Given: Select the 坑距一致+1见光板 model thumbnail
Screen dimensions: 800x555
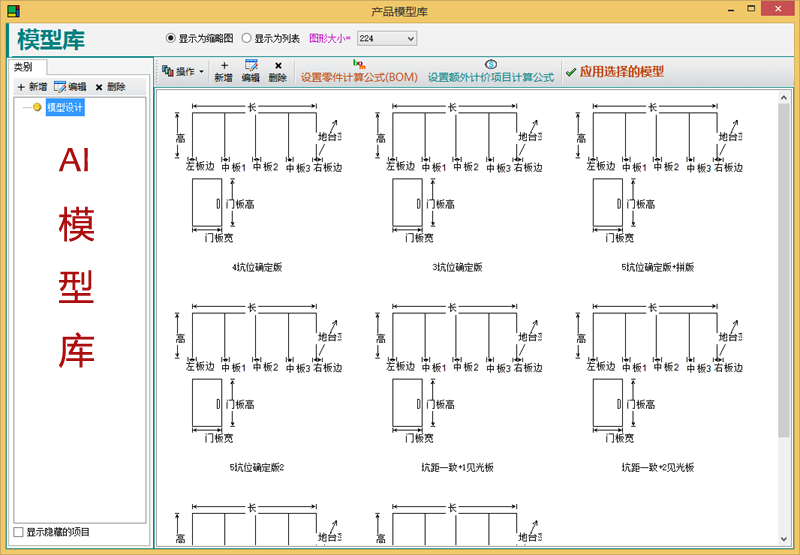Looking at the screenshot, I should pyautogui.click(x=458, y=373).
